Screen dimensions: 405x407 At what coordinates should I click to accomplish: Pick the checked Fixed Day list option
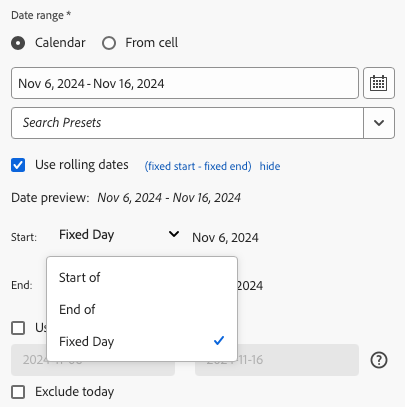pyautogui.click(x=142, y=341)
